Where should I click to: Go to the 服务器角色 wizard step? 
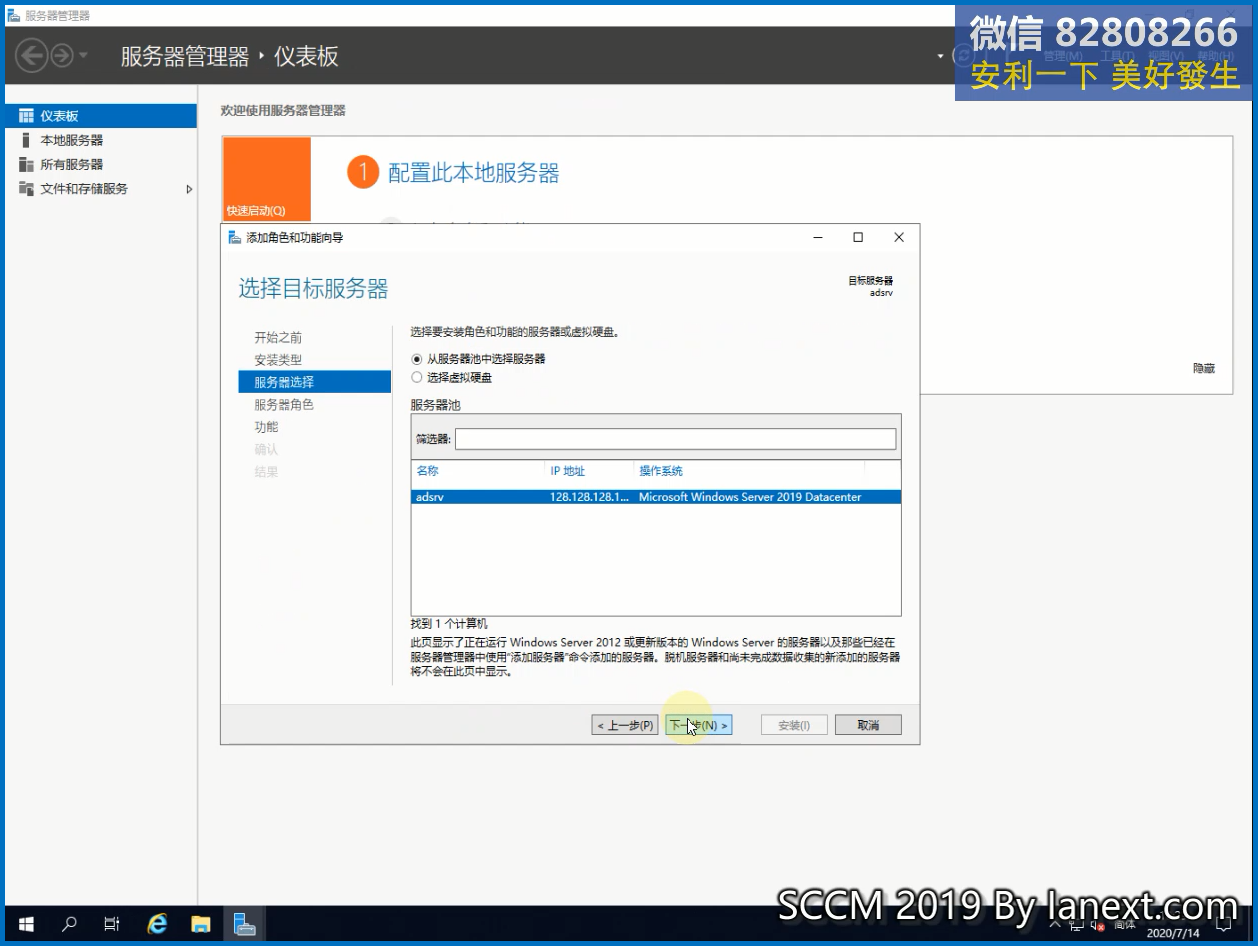coord(284,405)
